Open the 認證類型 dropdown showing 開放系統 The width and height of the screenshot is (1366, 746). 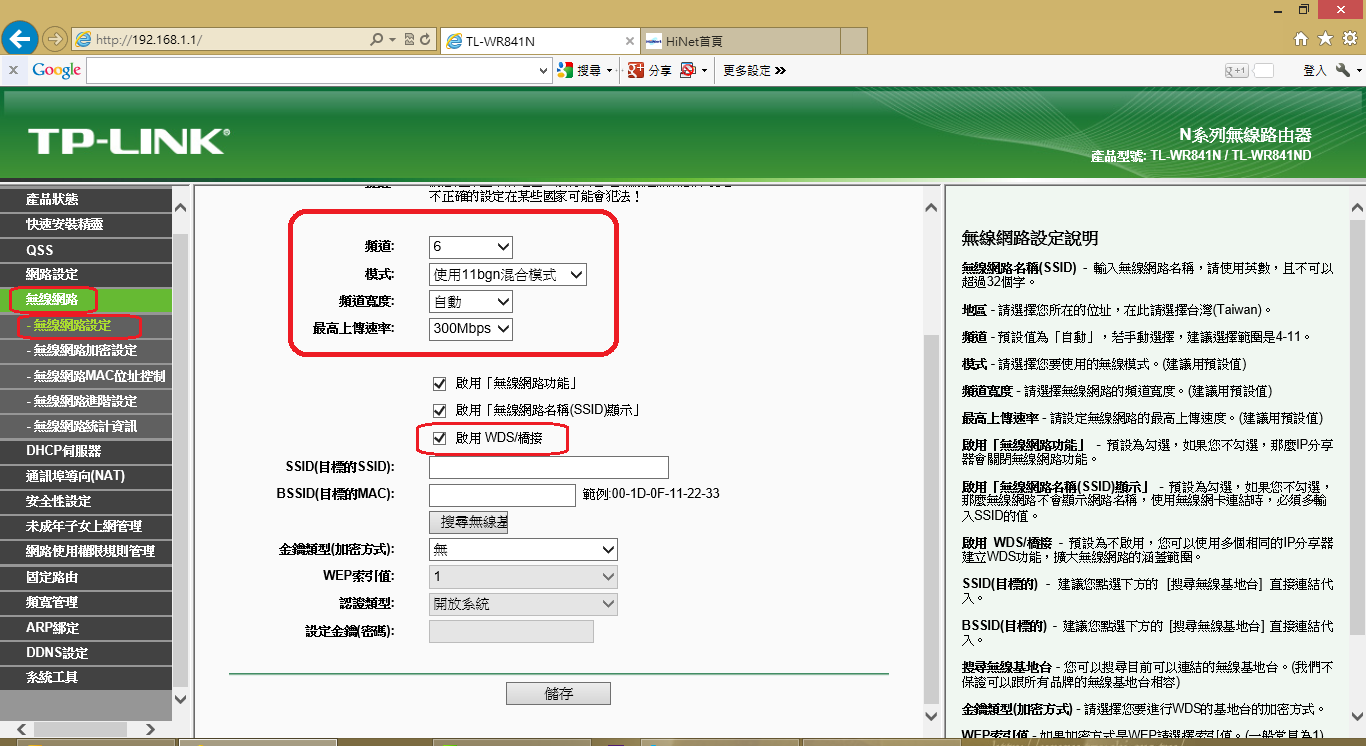click(523, 604)
